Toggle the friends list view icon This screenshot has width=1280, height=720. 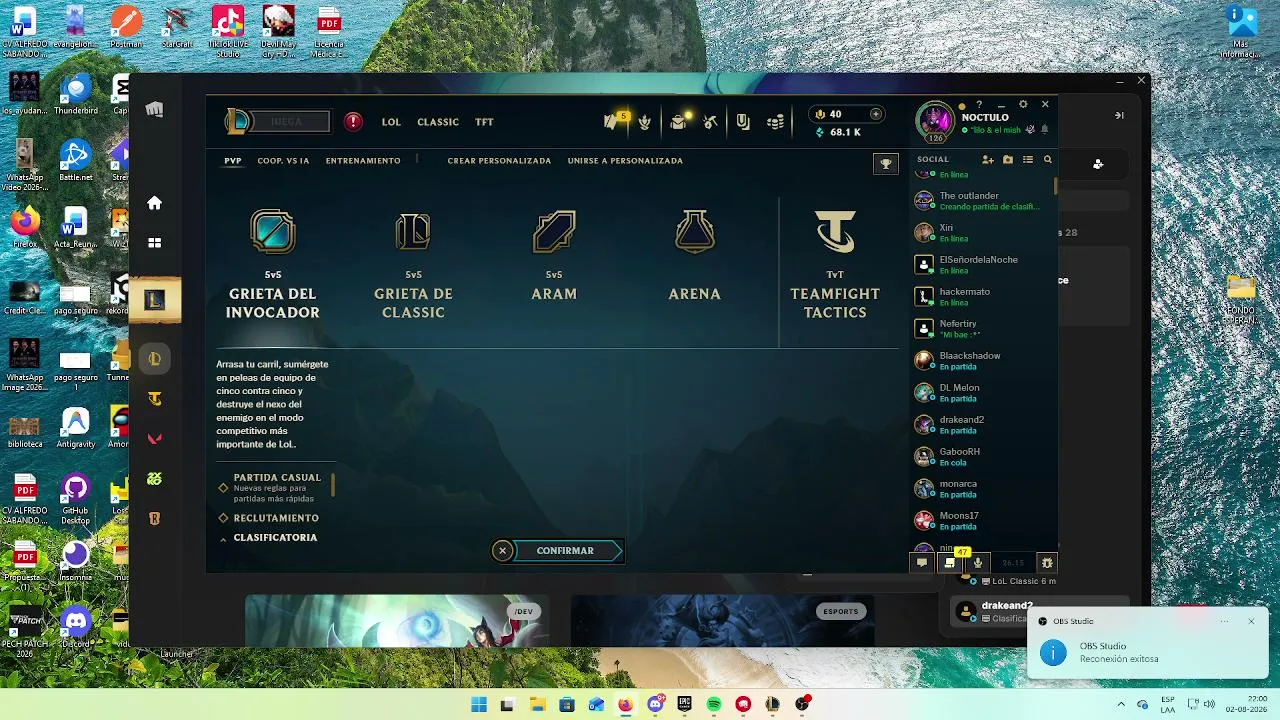click(1028, 160)
